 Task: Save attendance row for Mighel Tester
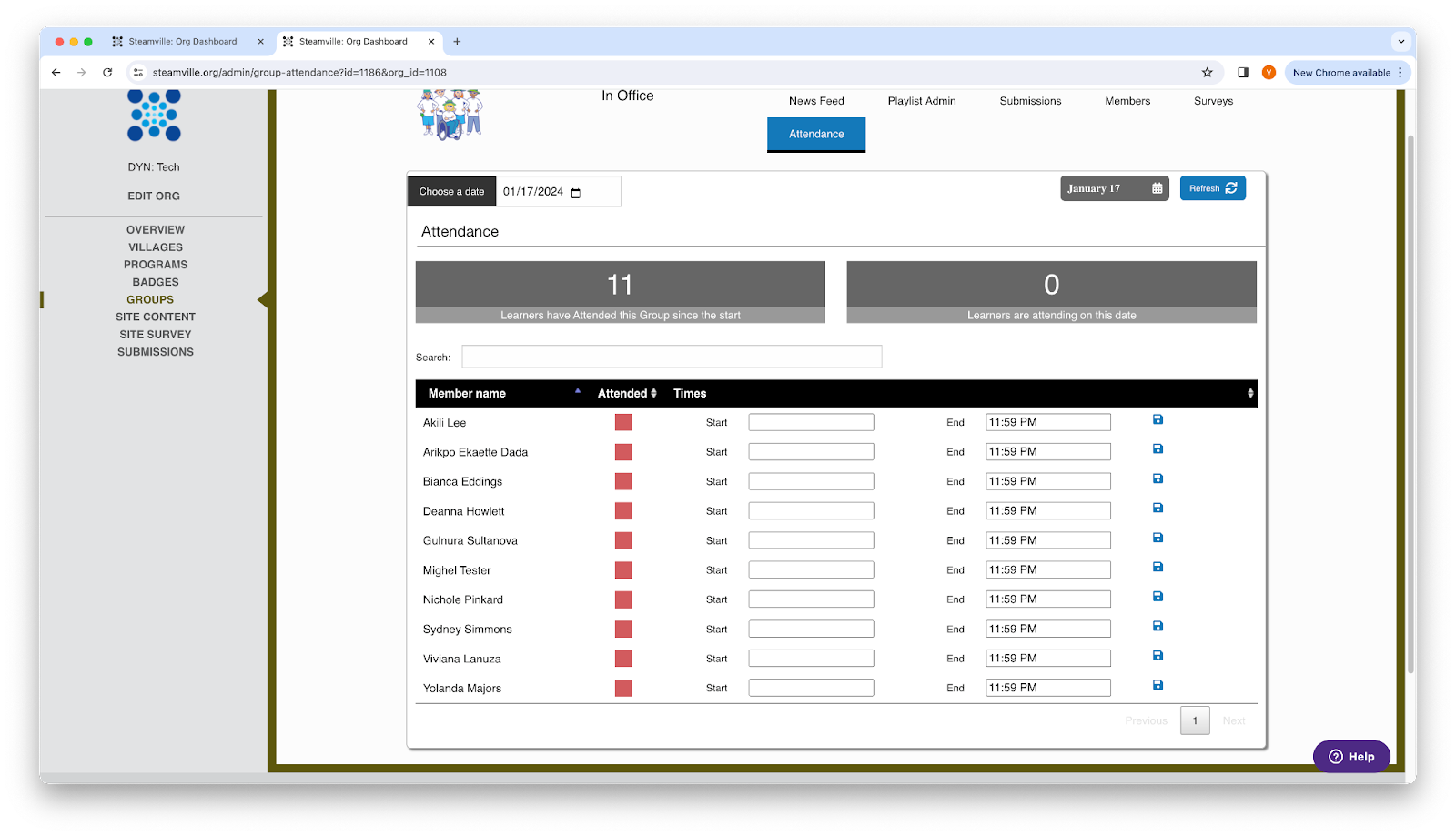point(1158,567)
